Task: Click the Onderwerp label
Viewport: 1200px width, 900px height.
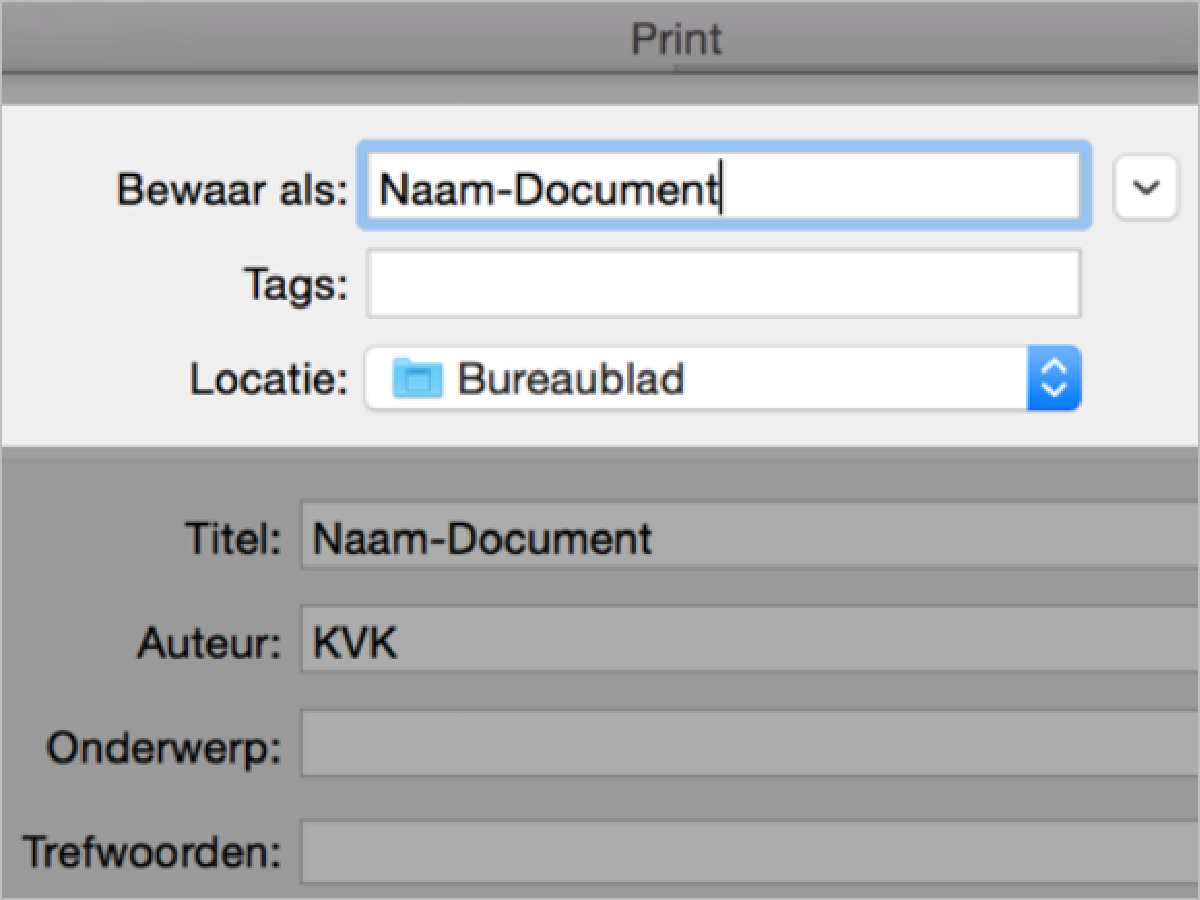Action: [x=164, y=748]
